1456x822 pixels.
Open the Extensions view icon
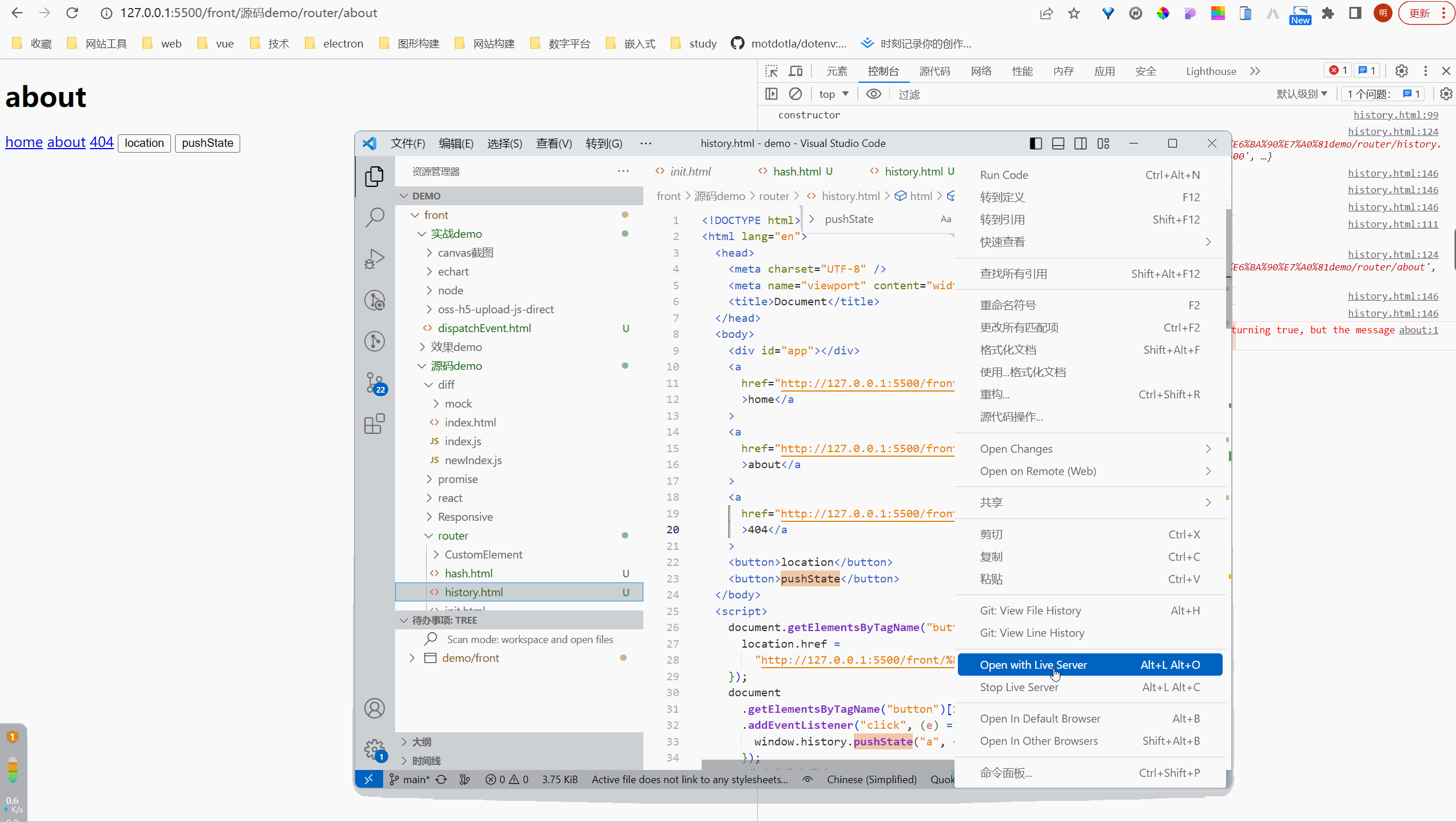[x=375, y=424]
